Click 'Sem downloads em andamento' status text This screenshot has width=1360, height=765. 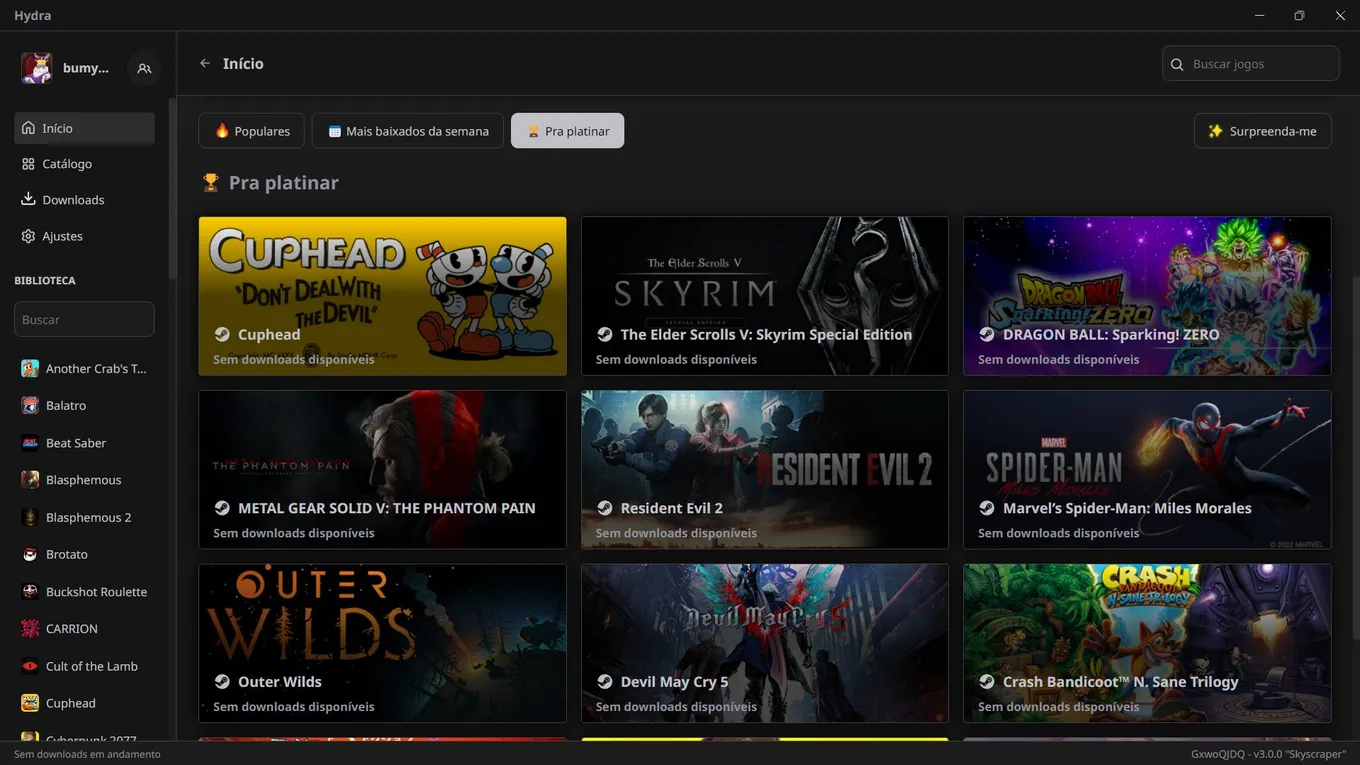pos(87,754)
